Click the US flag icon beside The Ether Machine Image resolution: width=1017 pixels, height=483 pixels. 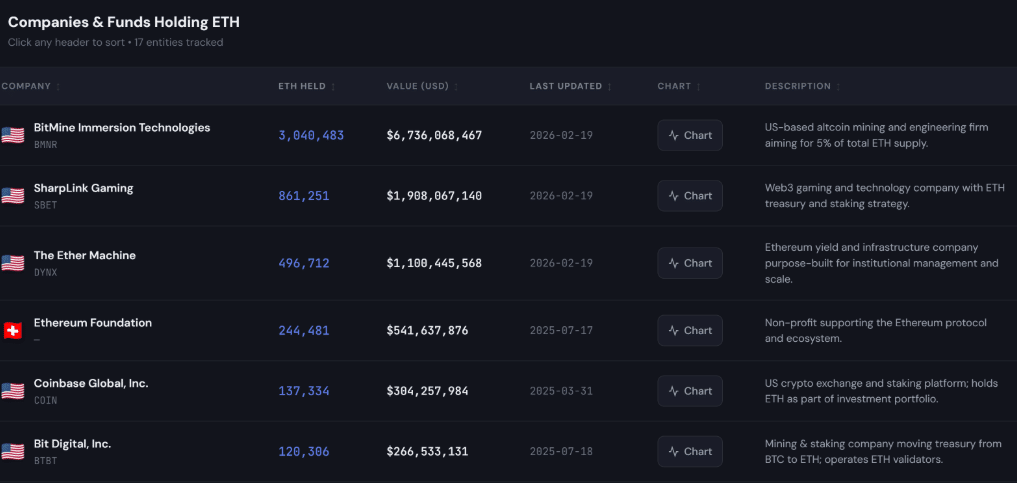click(x=12, y=263)
